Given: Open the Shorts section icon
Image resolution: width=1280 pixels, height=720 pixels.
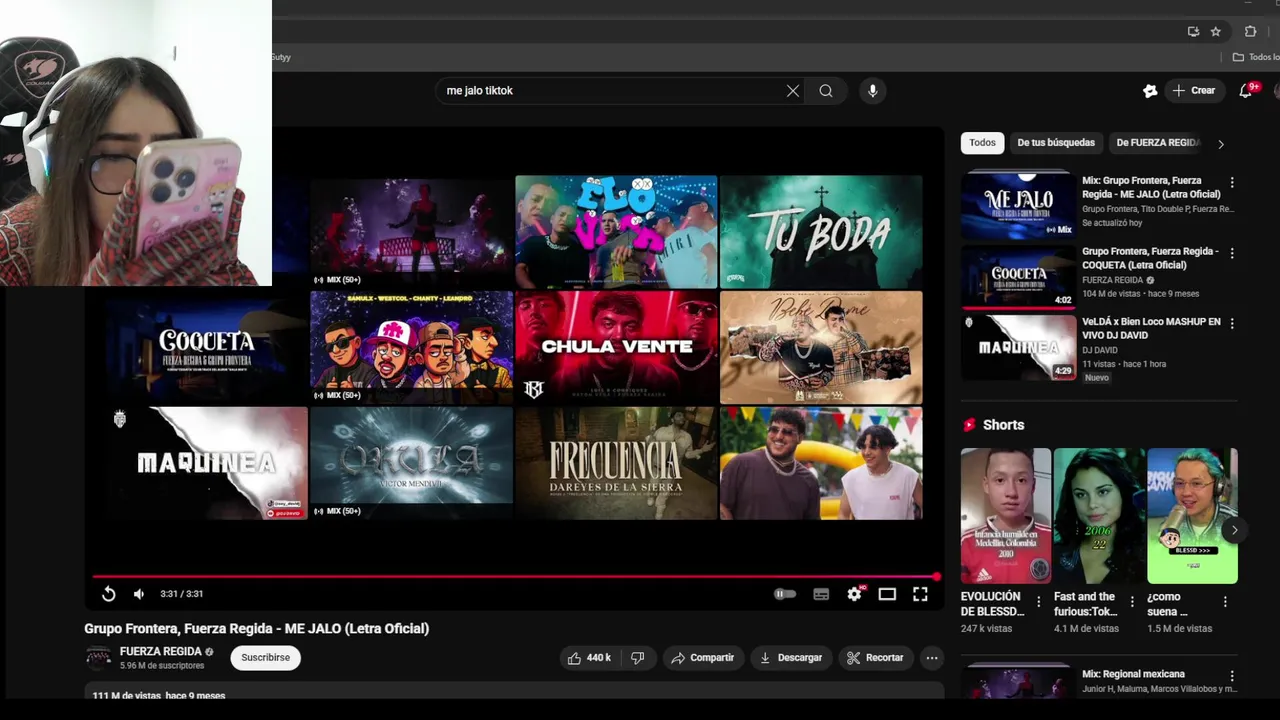Looking at the screenshot, I should click(969, 425).
